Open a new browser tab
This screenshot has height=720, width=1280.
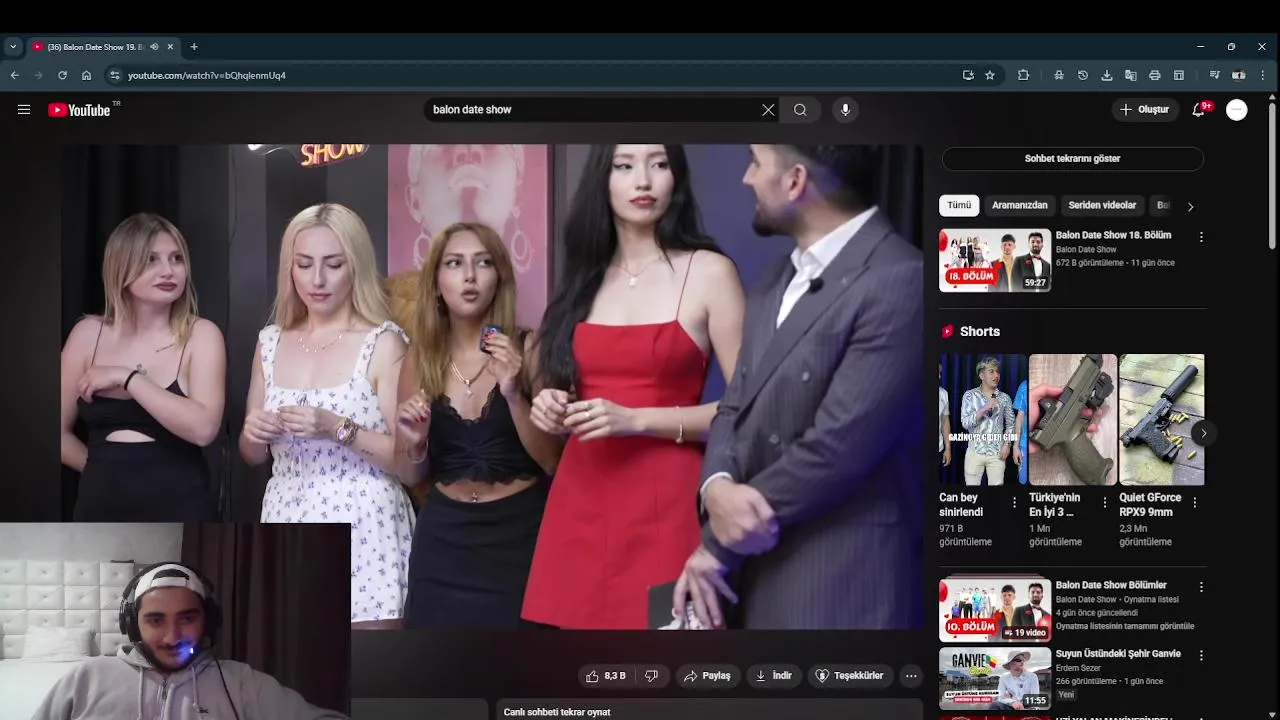194,47
